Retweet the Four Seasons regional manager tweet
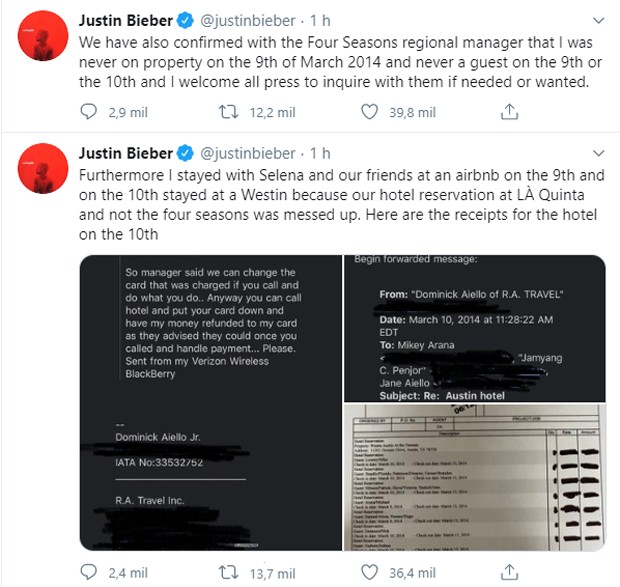Screen dimensions: 620x587 click(229, 112)
